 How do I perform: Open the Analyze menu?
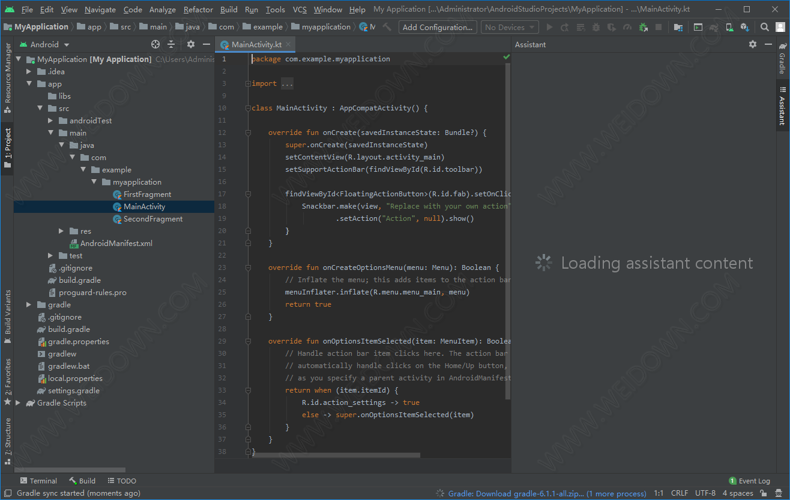162,10
